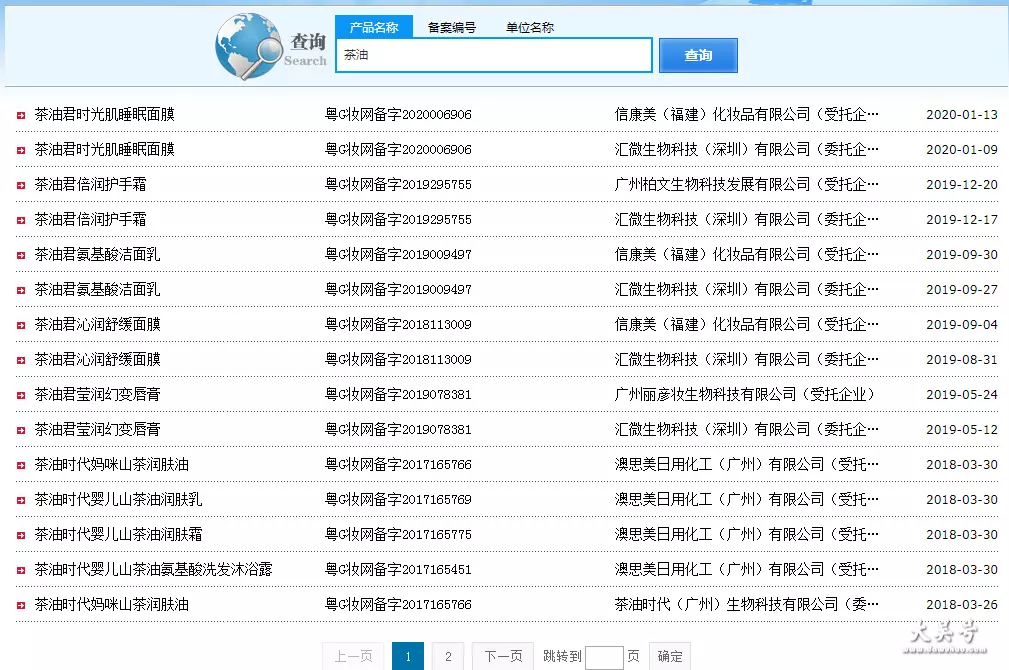Click red arrow bullet beside 婴儿山茶油润肤霜 row
The width and height of the screenshot is (1009, 670).
21,535
